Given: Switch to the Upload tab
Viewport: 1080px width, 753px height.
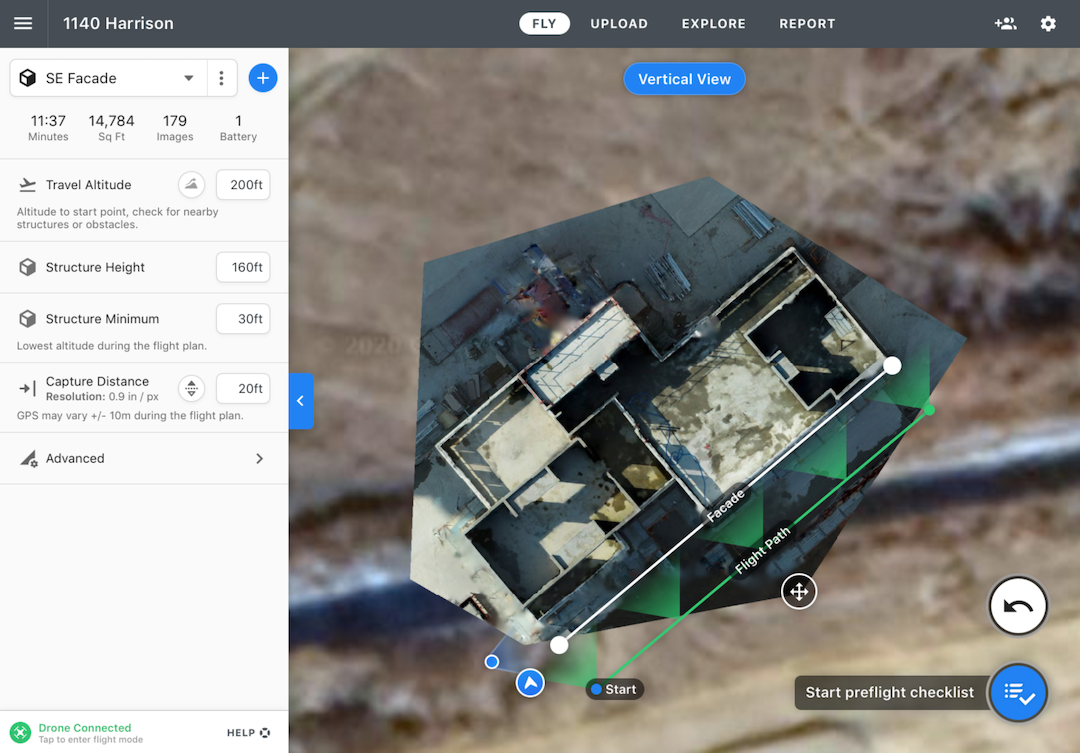Looking at the screenshot, I should tap(619, 23).
